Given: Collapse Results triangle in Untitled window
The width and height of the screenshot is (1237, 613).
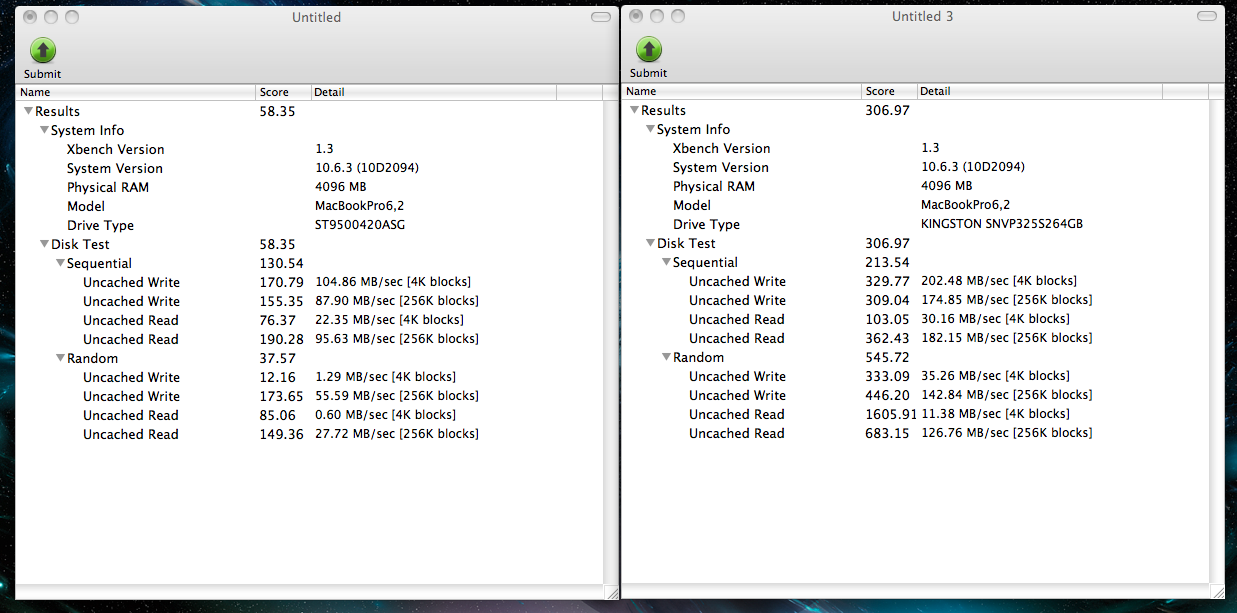Looking at the screenshot, I should point(28,112).
